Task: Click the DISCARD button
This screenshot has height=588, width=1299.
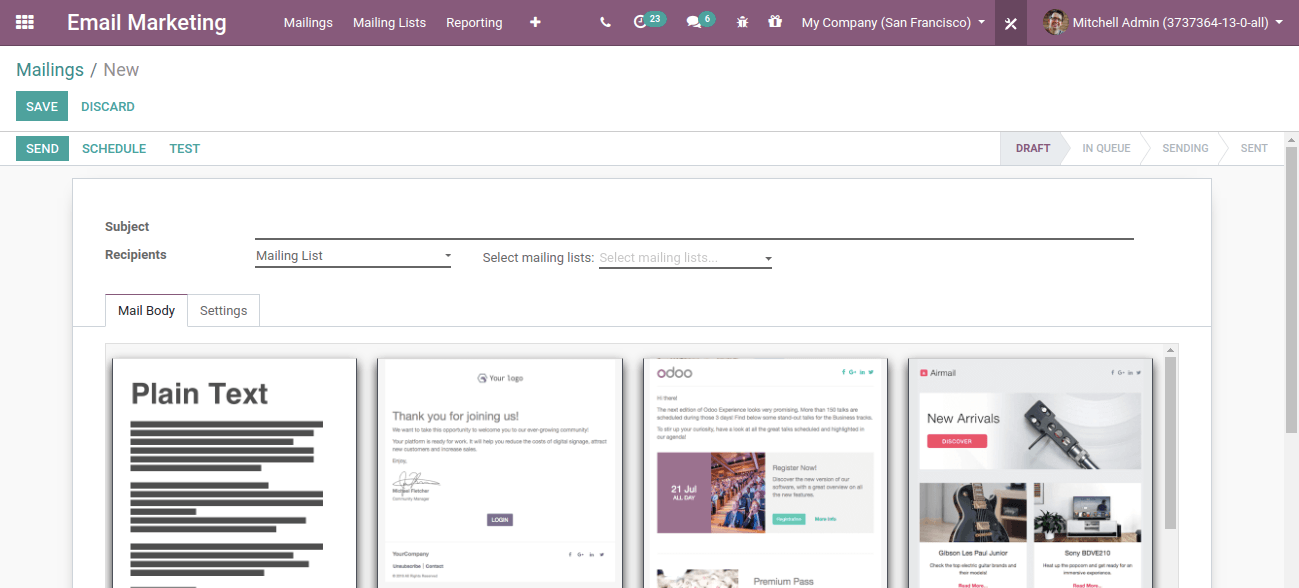Action: (x=108, y=106)
